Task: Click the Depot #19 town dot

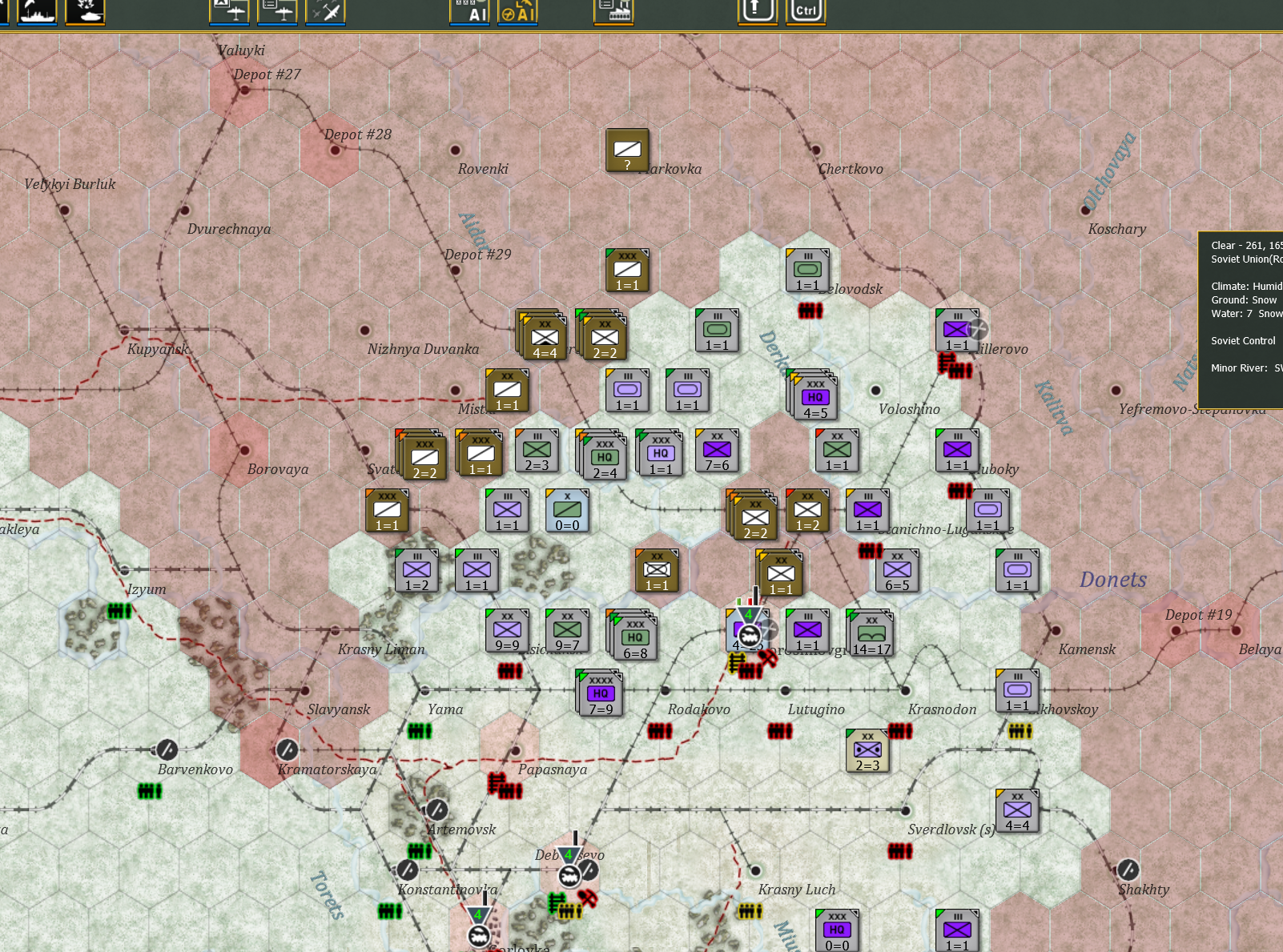Action: tap(1176, 630)
